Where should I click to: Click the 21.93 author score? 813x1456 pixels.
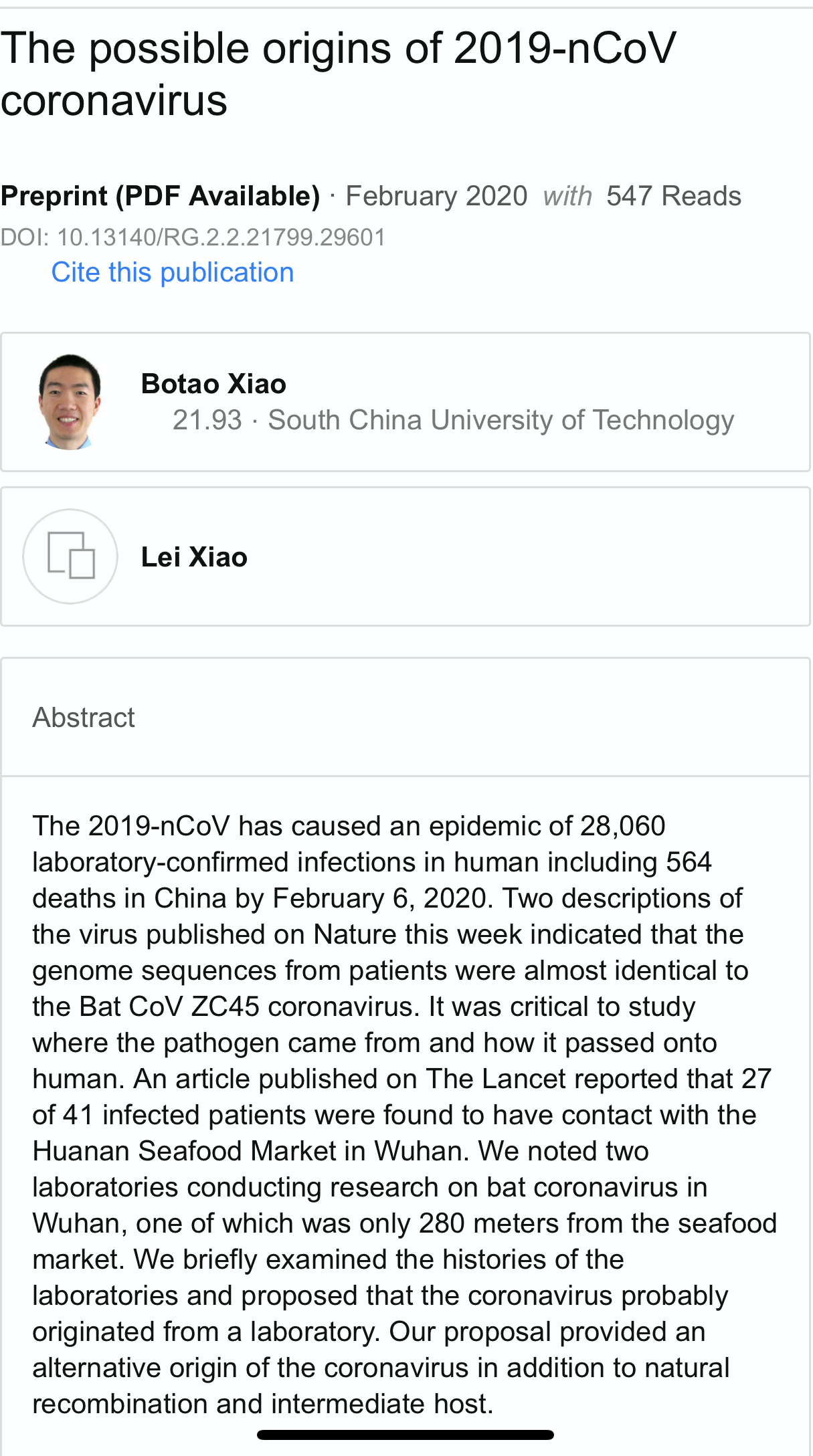(207, 420)
